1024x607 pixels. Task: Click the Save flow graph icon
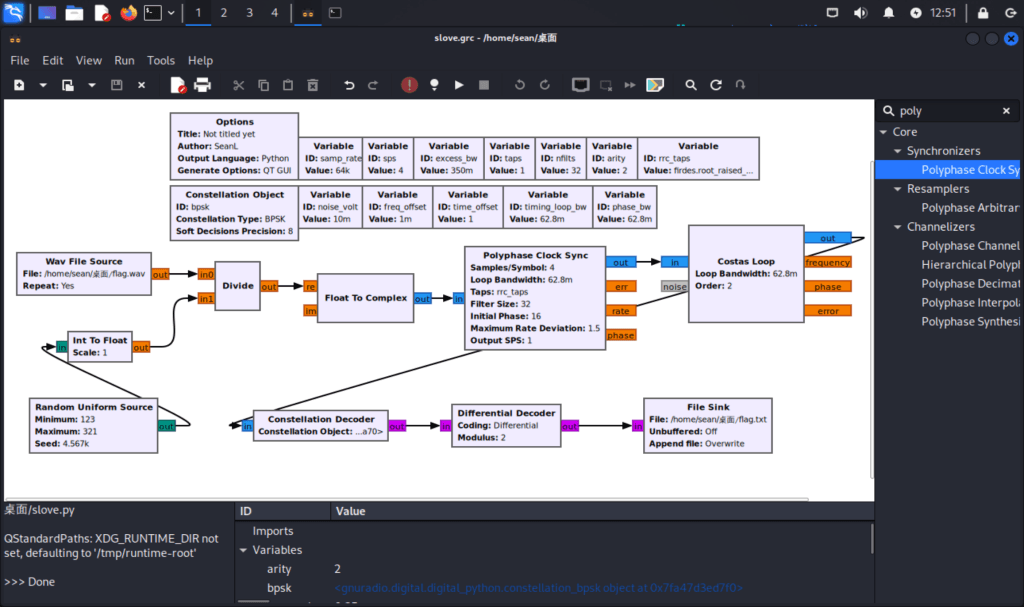click(x=117, y=86)
